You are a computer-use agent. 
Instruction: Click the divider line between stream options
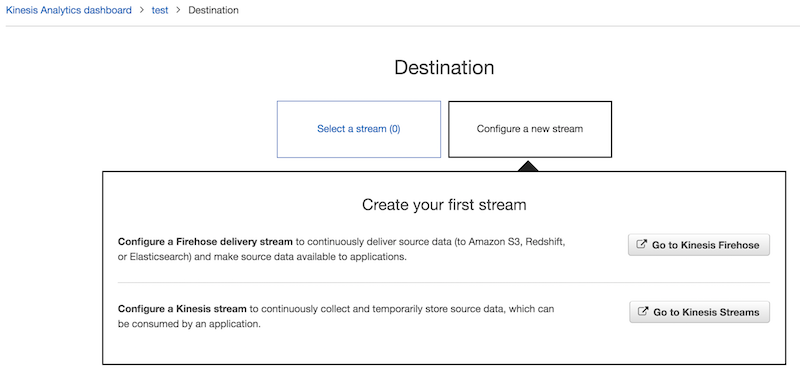[444, 282]
